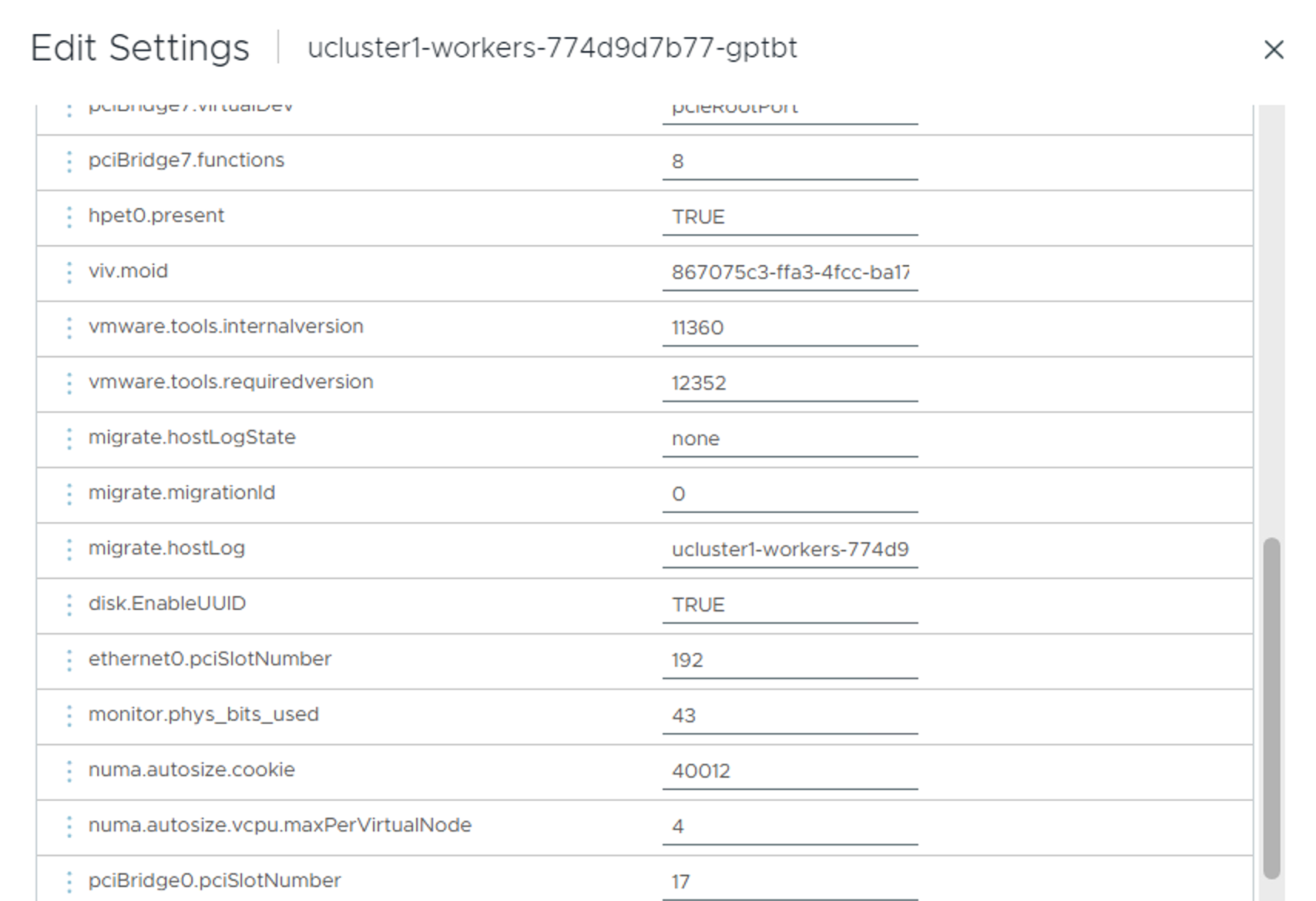Click the vmware.tools.requiredversion value field
The height and width of the screenshot is (901, 1316).
point(790,384)
